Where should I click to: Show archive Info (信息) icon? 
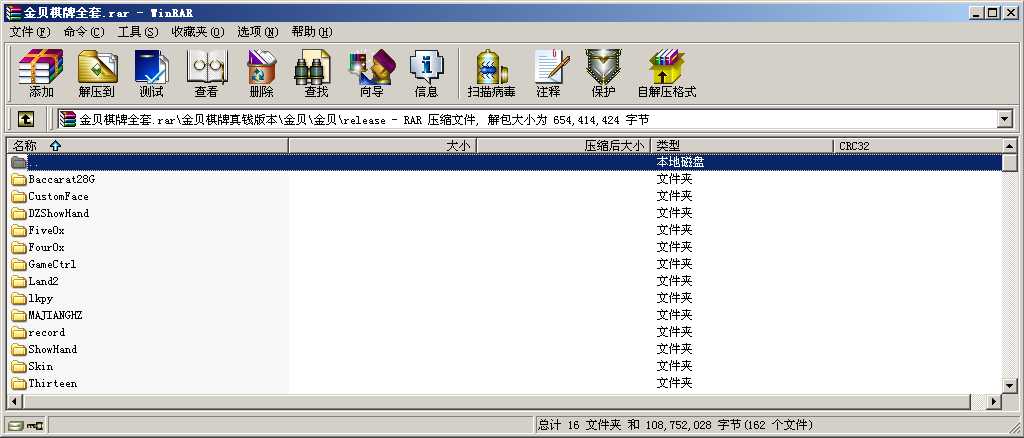click(426, 72)
